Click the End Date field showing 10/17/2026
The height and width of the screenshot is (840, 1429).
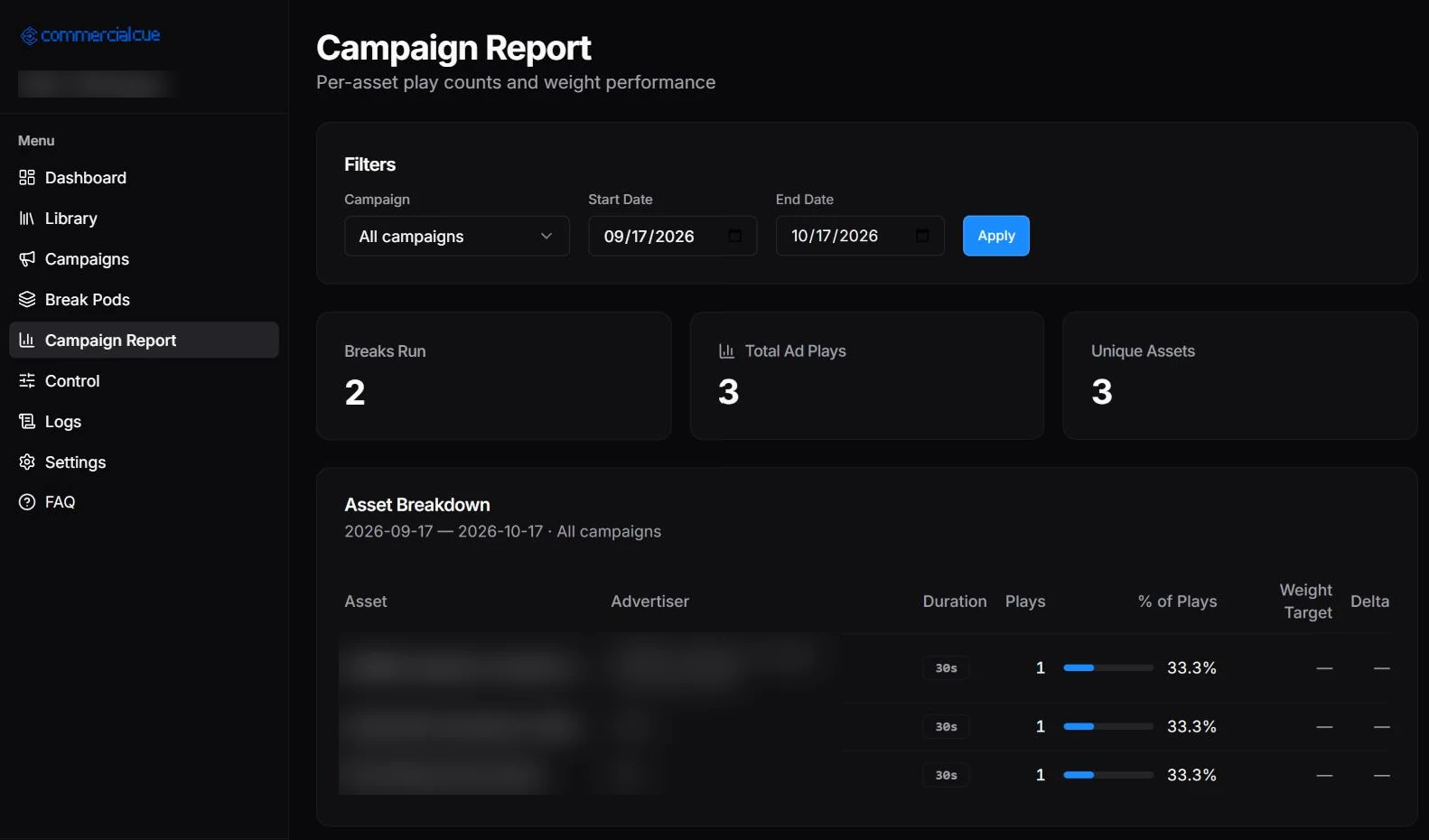click(x=860, y=236)
